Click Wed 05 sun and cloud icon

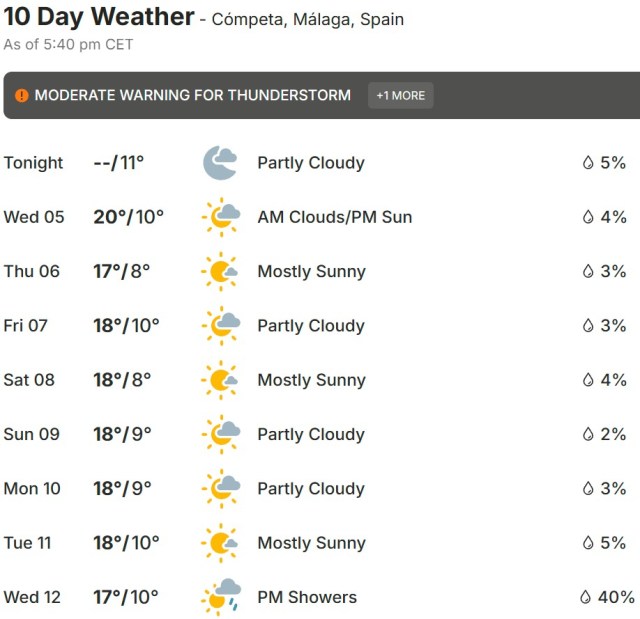click(220, 217)
